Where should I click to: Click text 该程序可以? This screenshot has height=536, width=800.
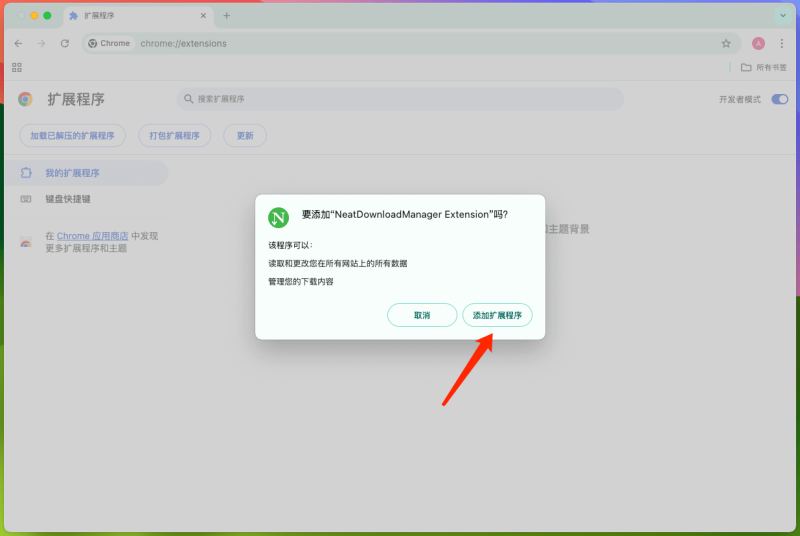click(x=290, y=245)
